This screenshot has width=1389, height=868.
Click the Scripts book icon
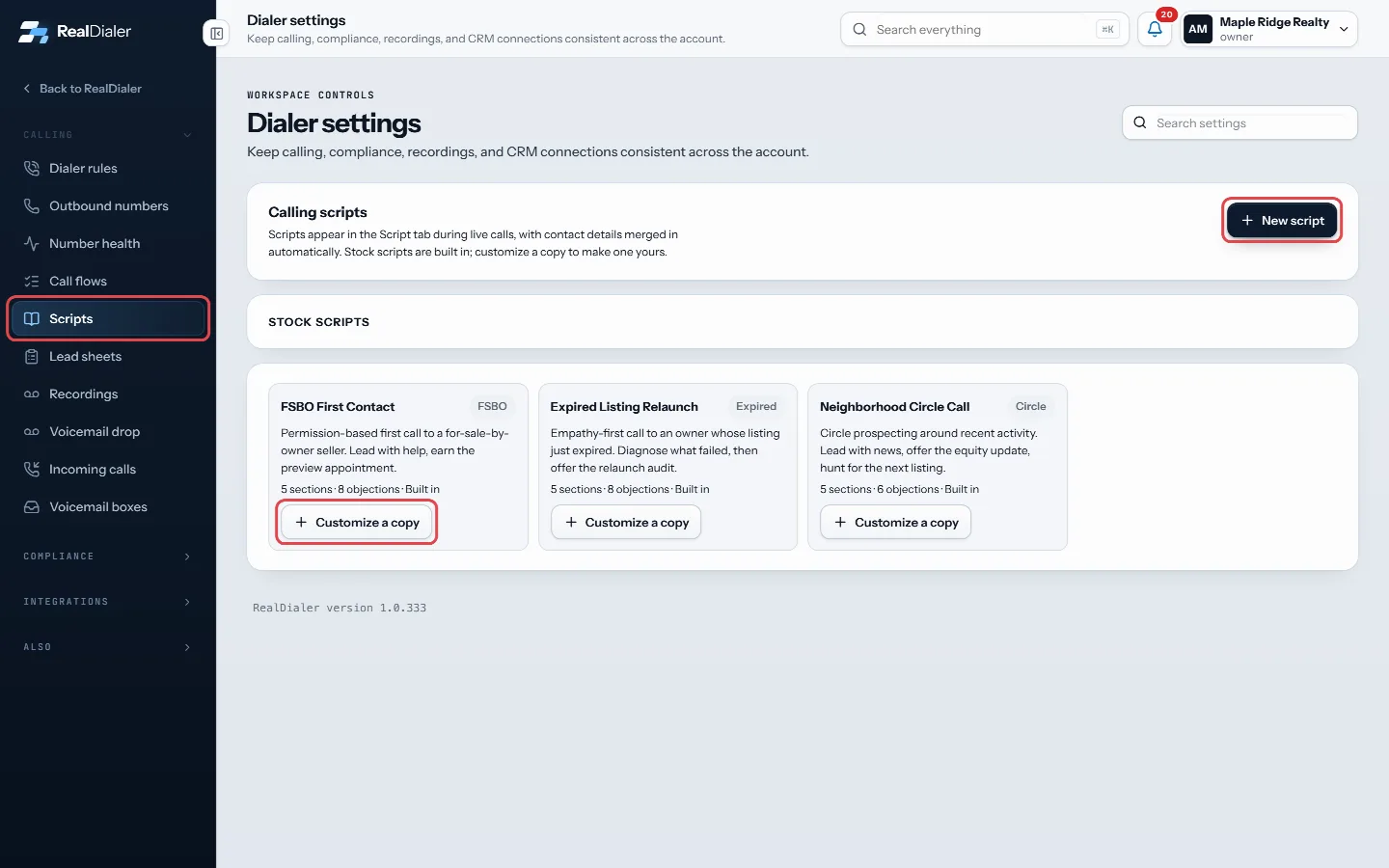(32, 318)
